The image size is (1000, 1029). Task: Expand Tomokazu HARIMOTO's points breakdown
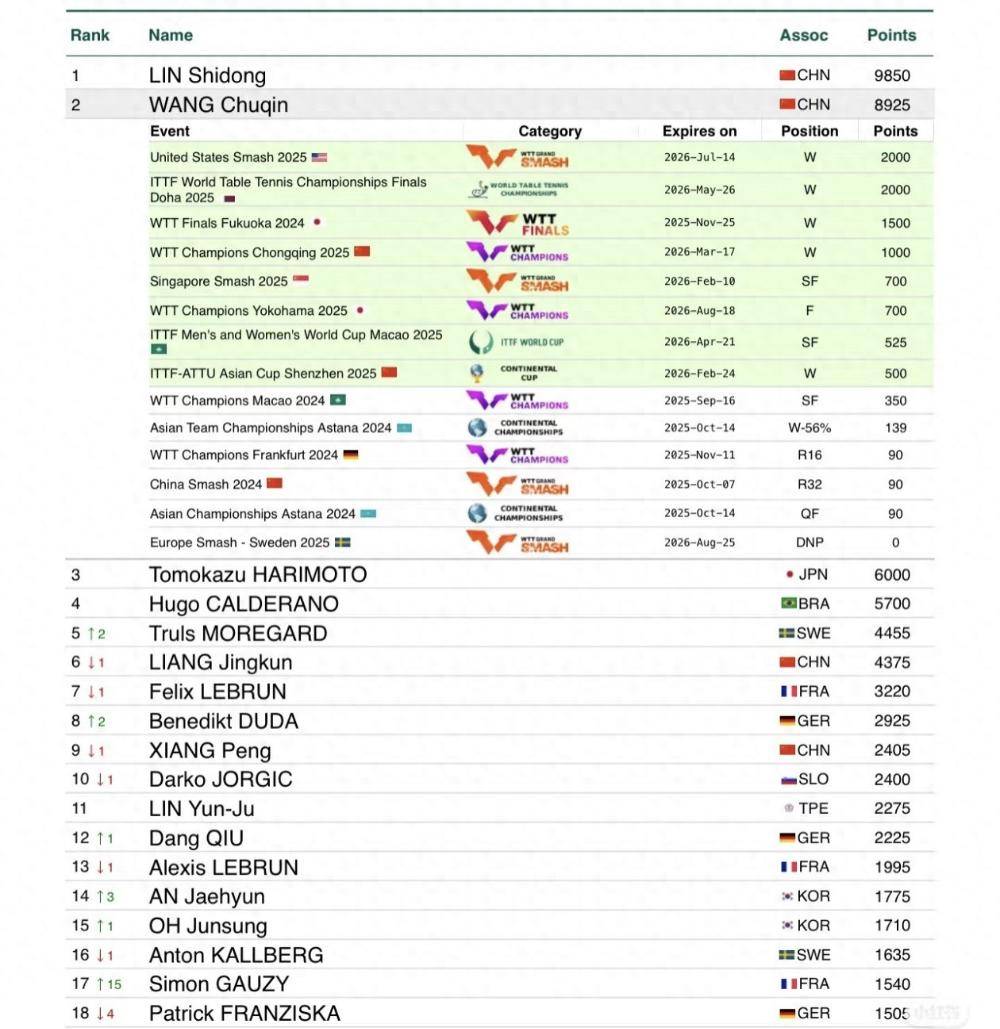point(499,574)
